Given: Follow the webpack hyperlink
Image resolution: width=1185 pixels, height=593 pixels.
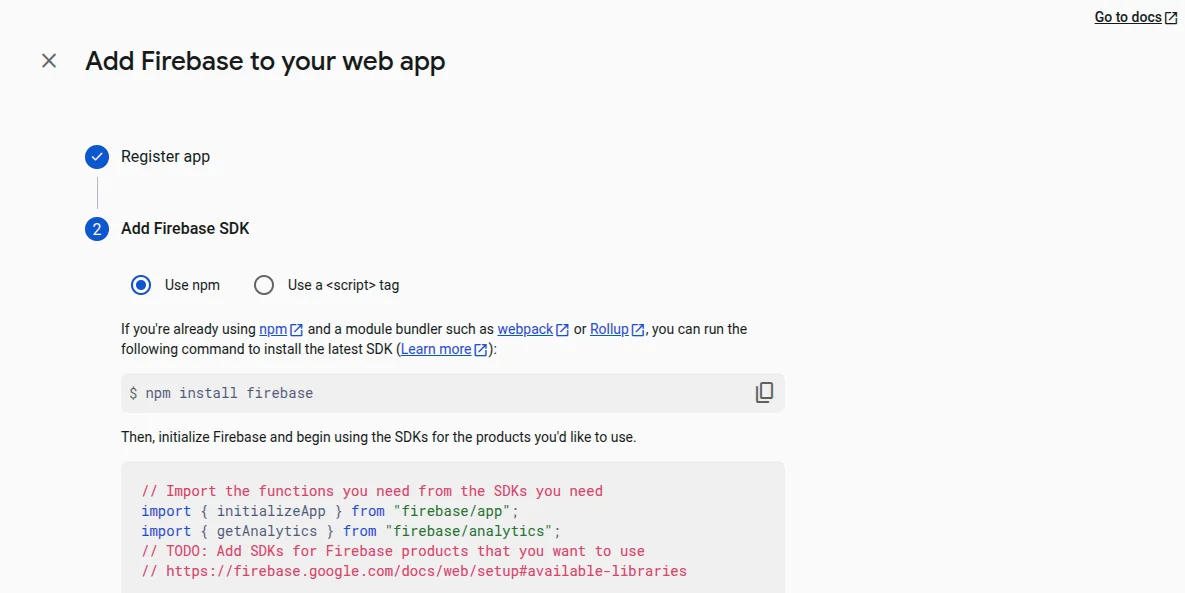Looking at the screenshot, I should [525, 329].
